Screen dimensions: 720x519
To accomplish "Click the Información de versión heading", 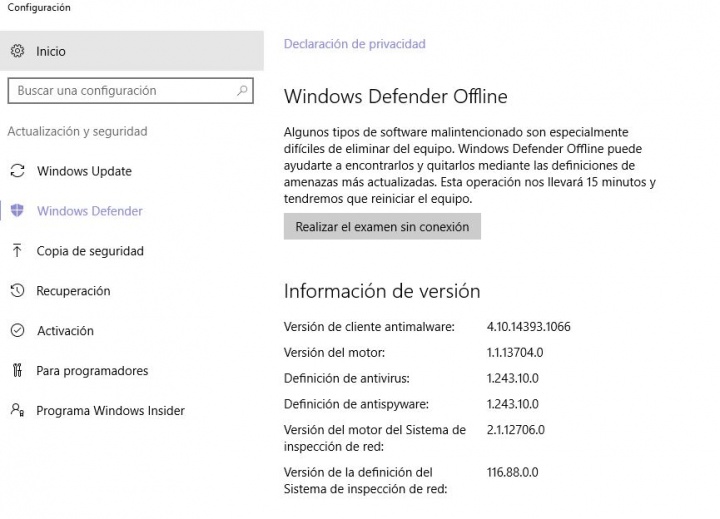I will [382, 291].
